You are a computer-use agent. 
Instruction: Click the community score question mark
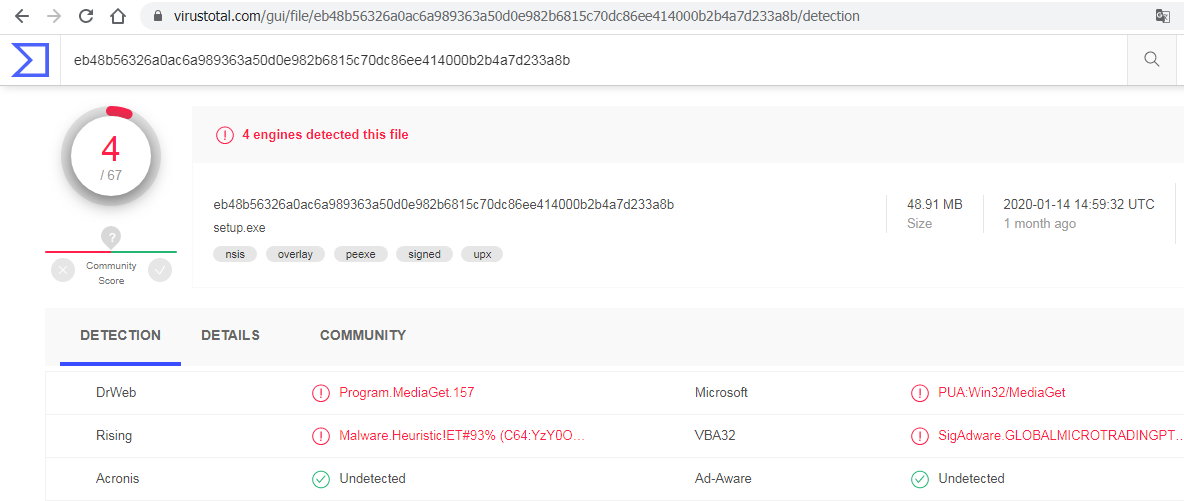[111, 237]
